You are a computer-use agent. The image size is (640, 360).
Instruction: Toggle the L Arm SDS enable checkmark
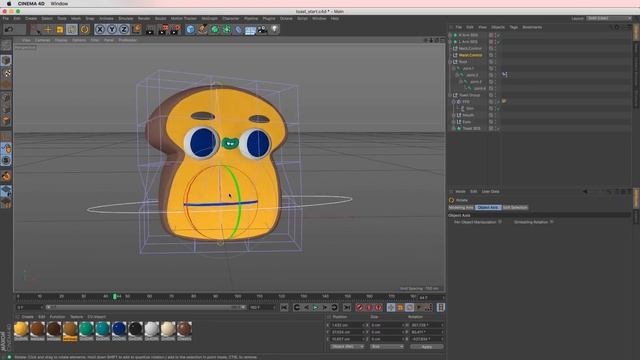click(498, 42)
